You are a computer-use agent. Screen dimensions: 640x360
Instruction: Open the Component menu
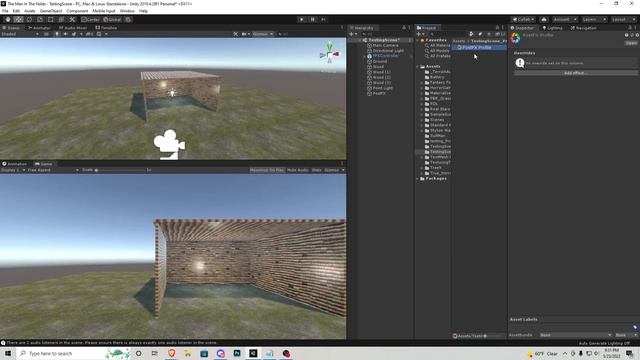click(77, 11)
